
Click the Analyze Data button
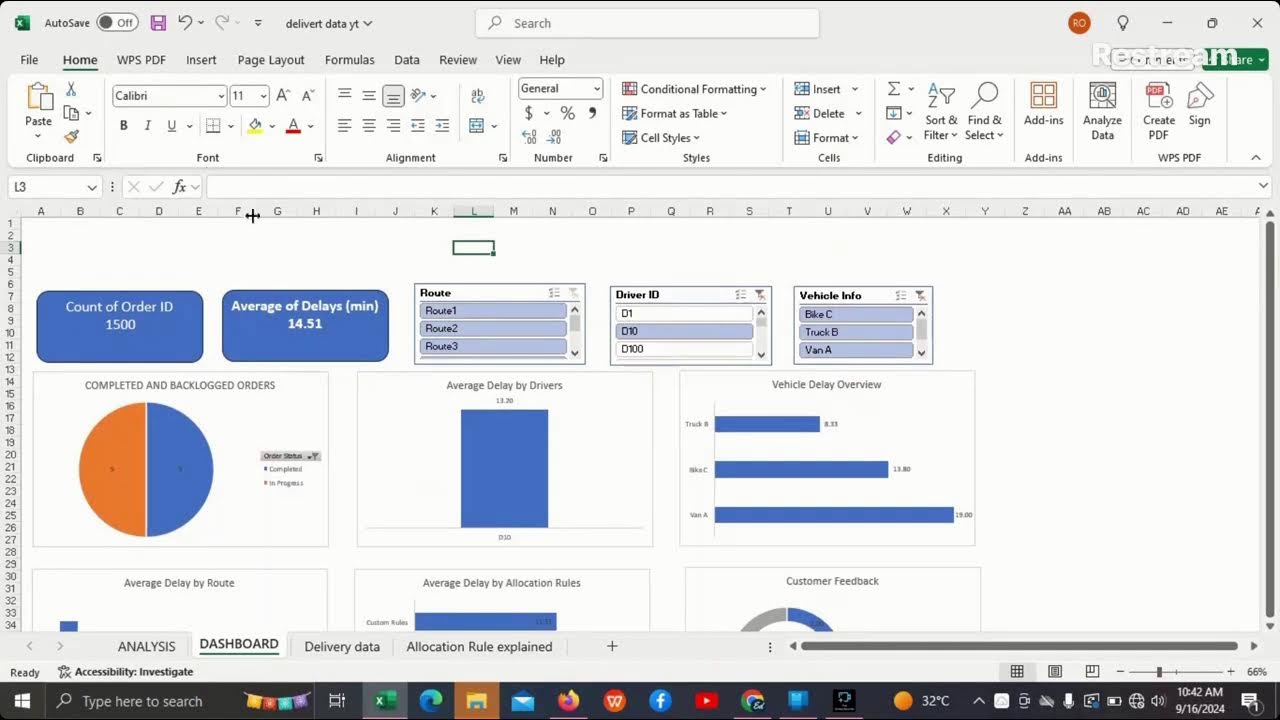1102,111
